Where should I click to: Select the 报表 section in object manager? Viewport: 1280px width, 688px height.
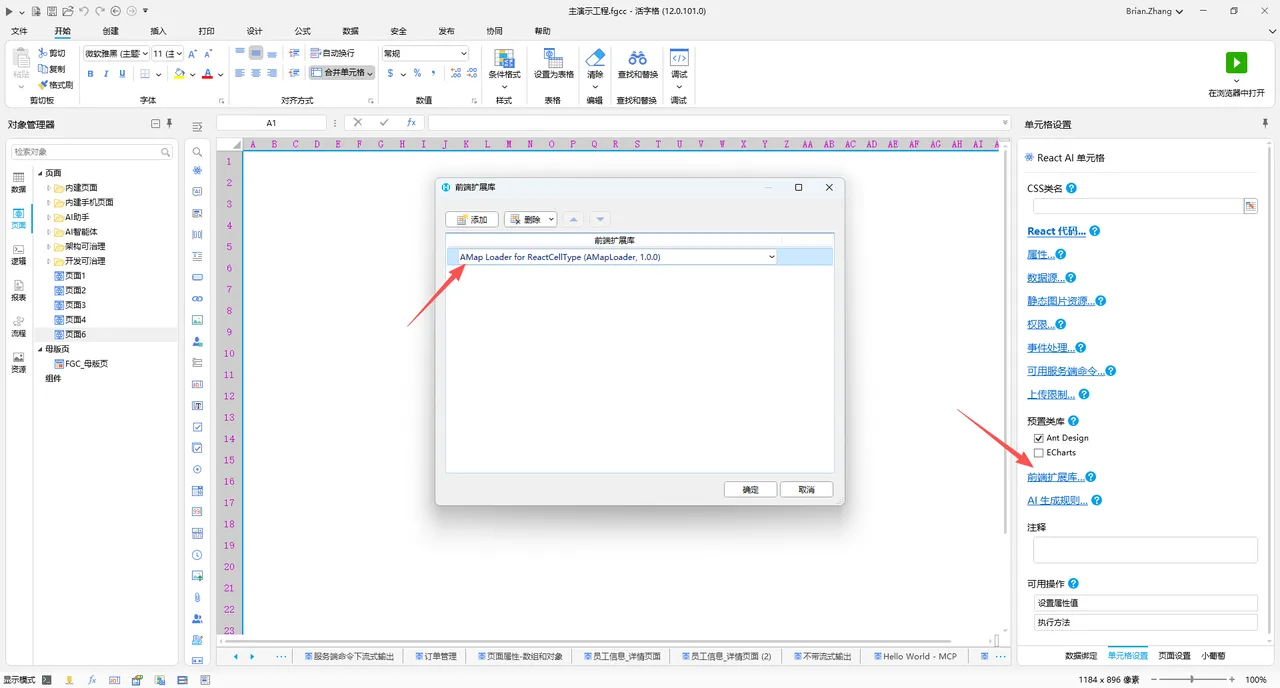[x=18, y=290]
